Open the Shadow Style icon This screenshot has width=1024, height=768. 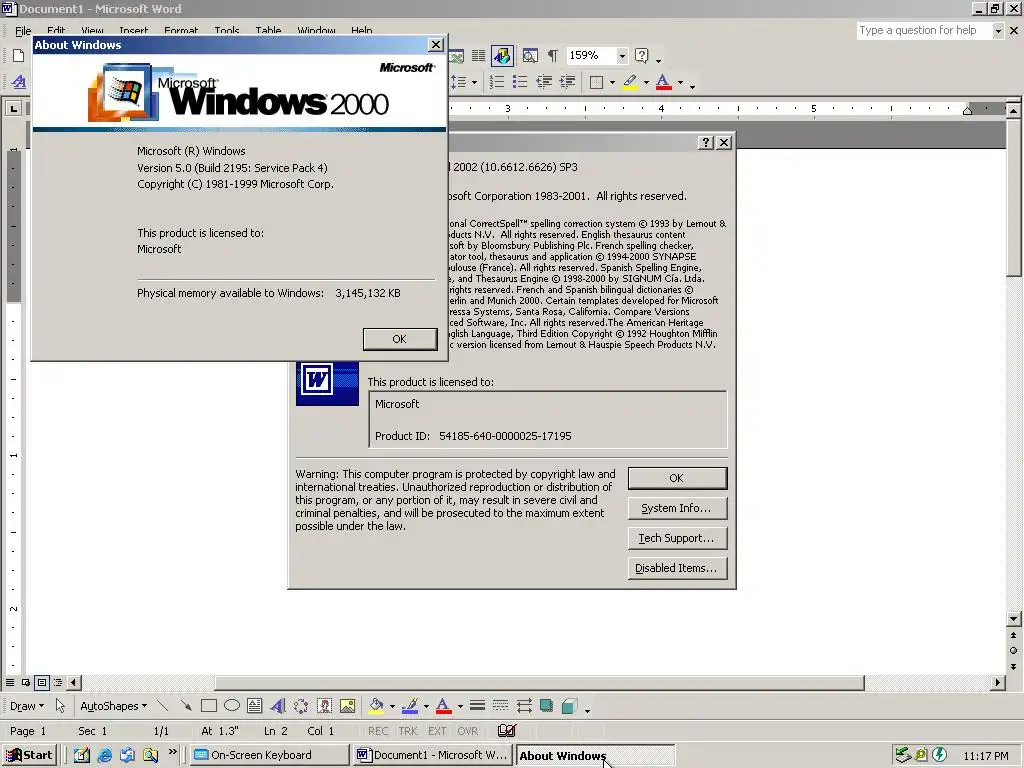tap(547, 706)
